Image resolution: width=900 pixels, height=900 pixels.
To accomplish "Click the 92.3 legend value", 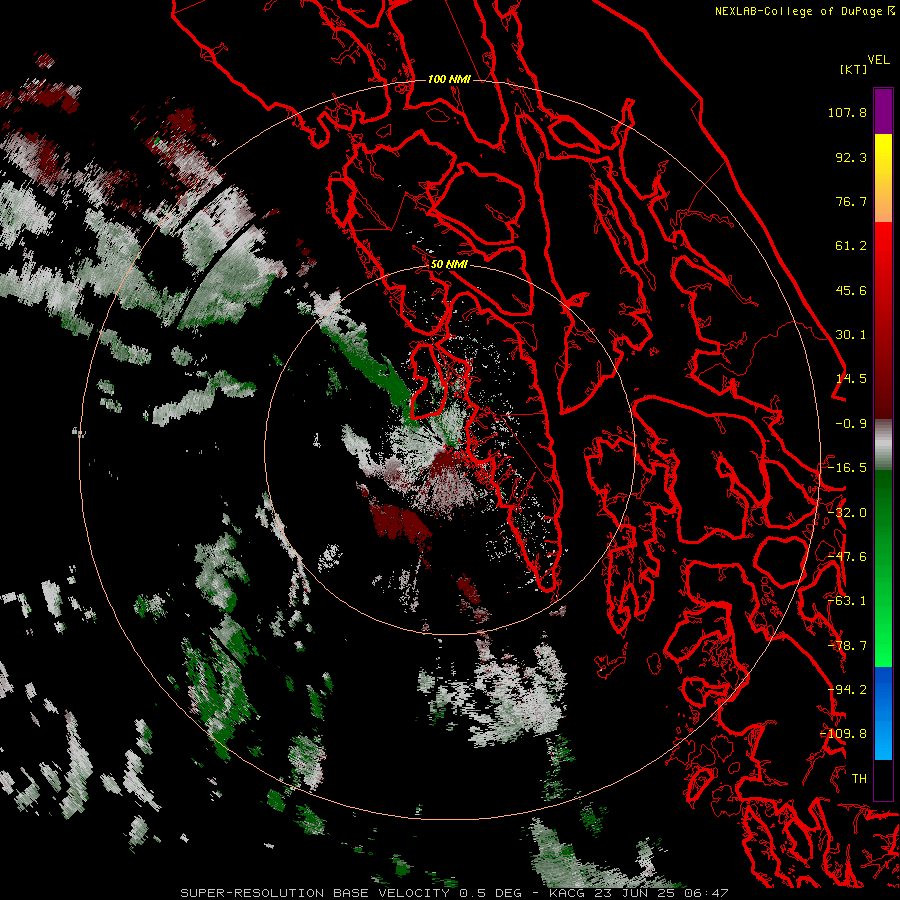I will [851, 157].
